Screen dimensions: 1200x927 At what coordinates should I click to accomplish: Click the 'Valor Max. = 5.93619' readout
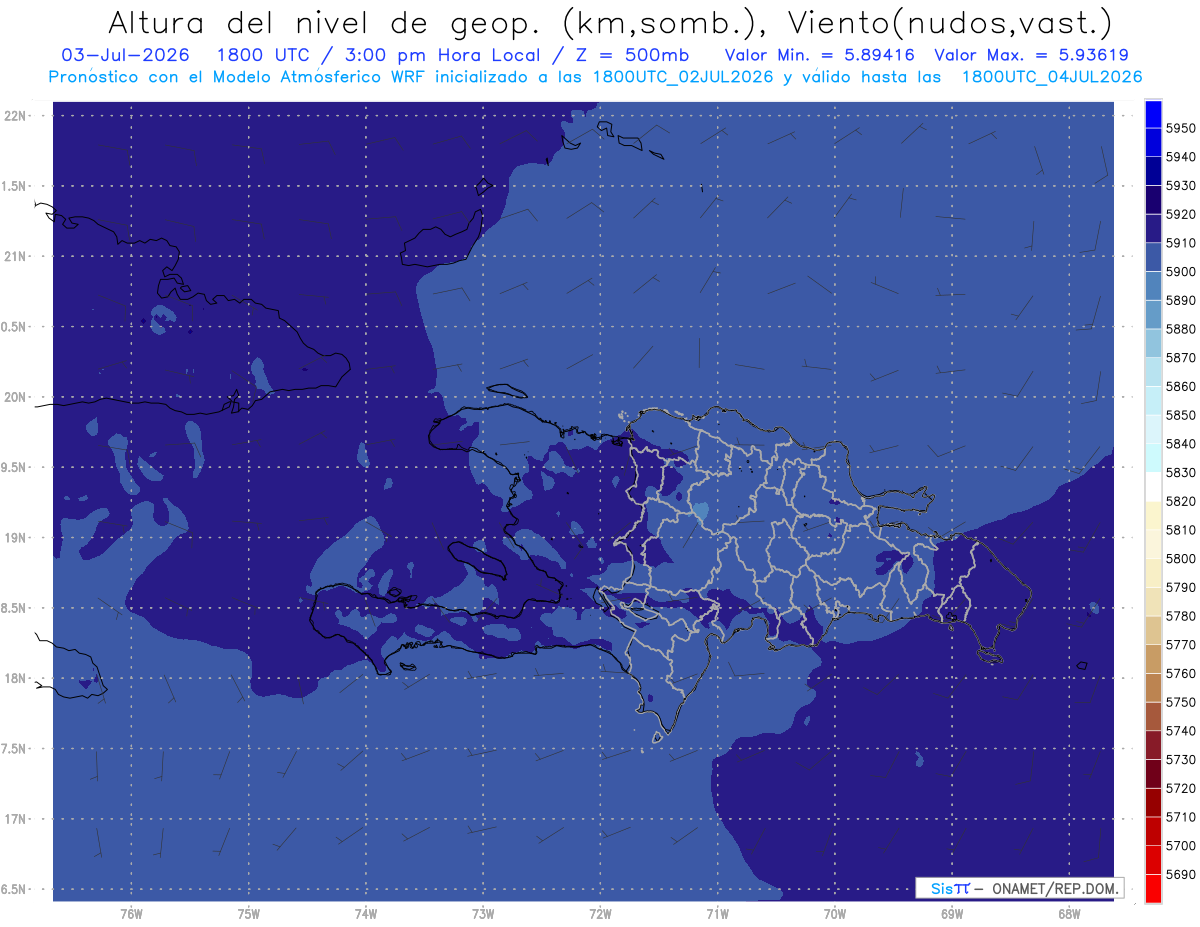click(x=1032, y=55)
